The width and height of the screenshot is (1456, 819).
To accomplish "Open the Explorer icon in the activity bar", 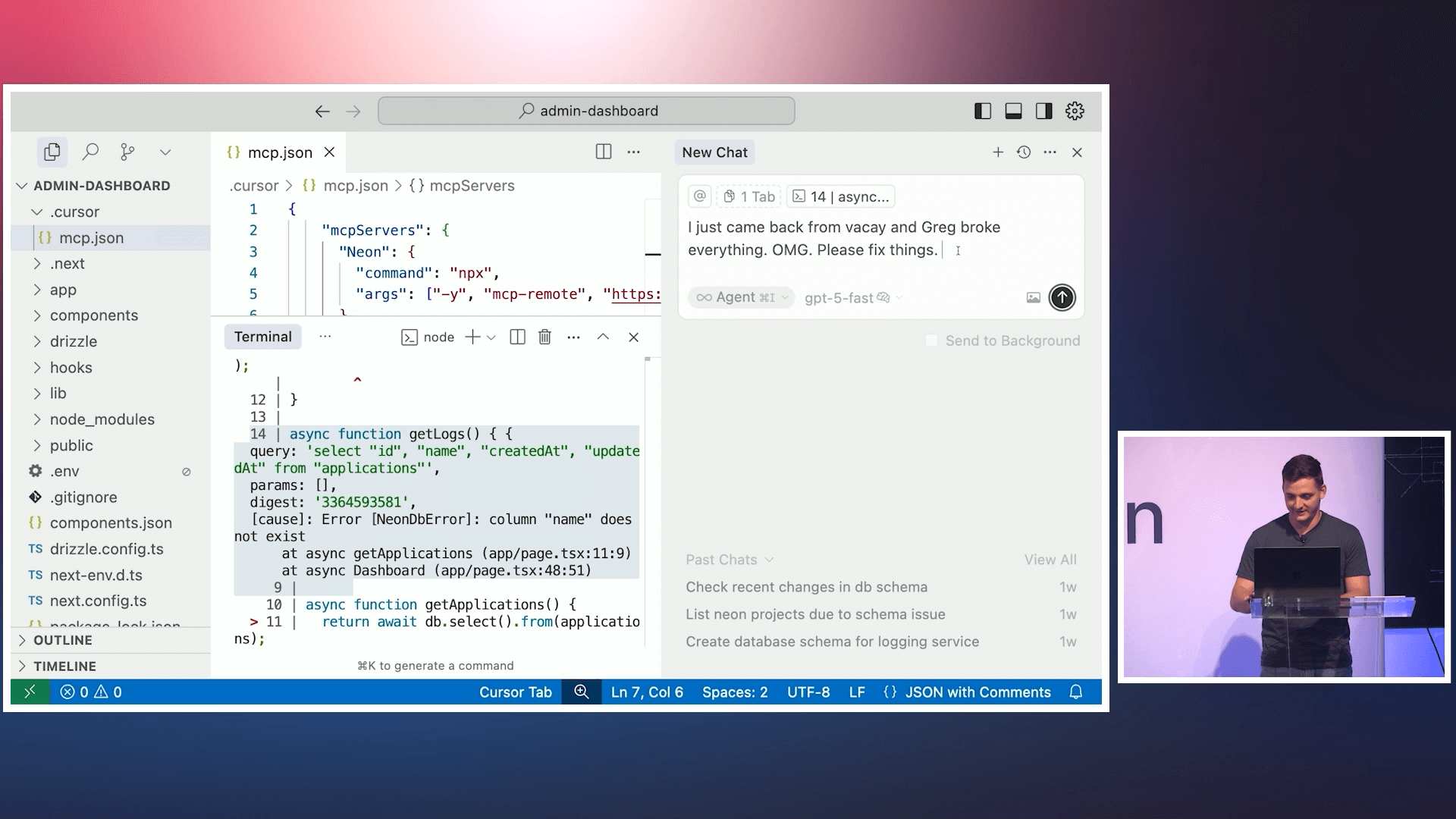I will (x=52, y=152).
